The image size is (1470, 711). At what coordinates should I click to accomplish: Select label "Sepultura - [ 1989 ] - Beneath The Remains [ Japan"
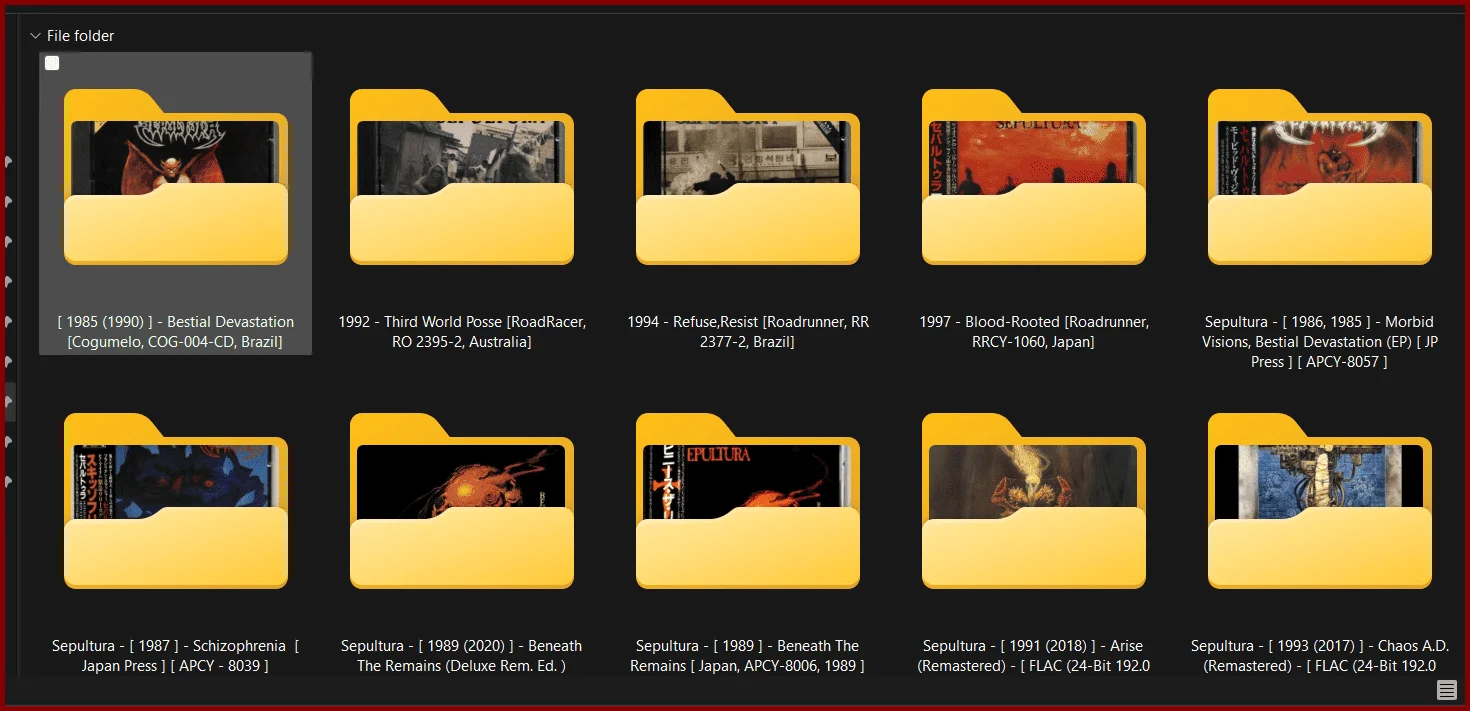pos(748,656)
